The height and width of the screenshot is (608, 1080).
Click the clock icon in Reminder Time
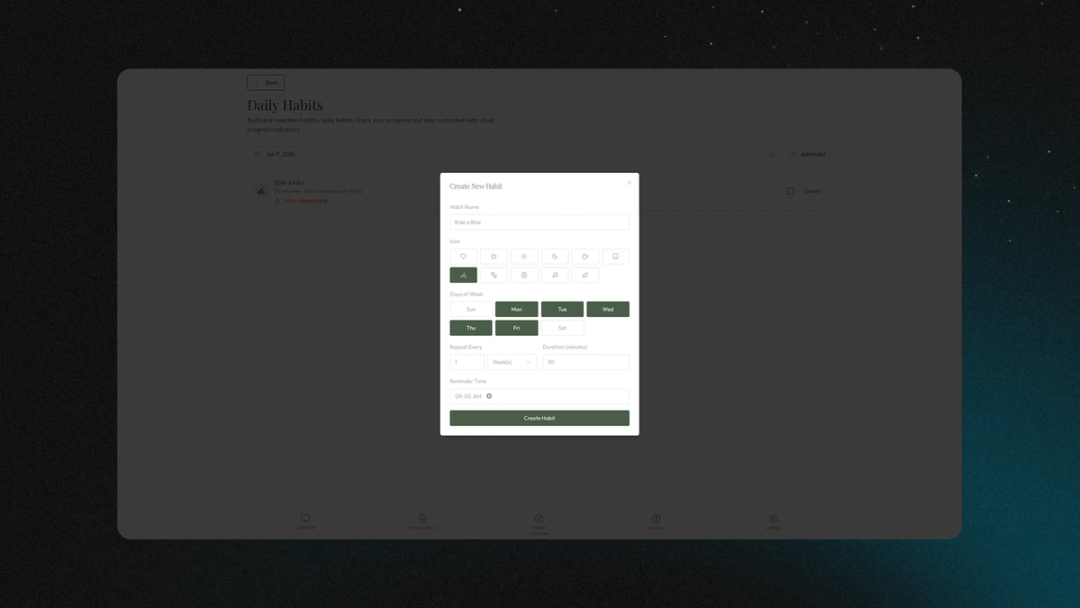click(489, 396)
